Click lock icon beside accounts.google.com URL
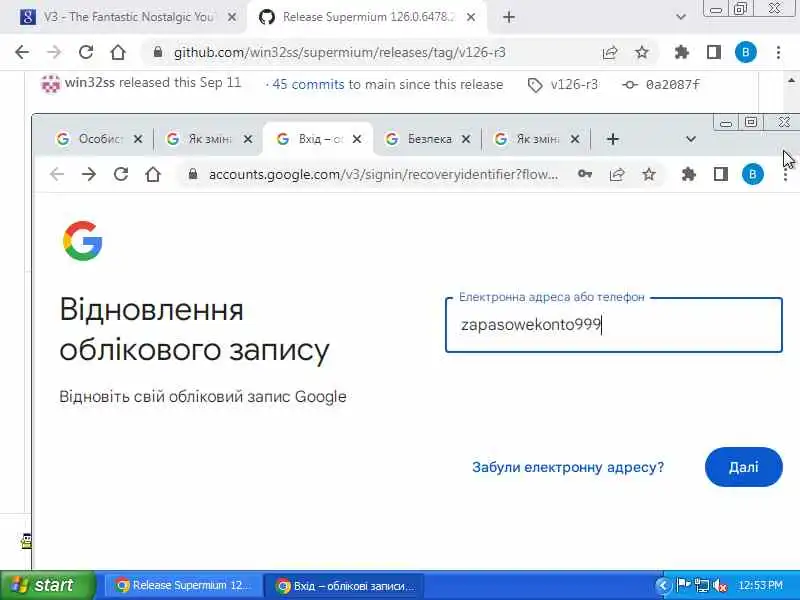This screenshot has height=600, width=800. [x=192, y=174]
